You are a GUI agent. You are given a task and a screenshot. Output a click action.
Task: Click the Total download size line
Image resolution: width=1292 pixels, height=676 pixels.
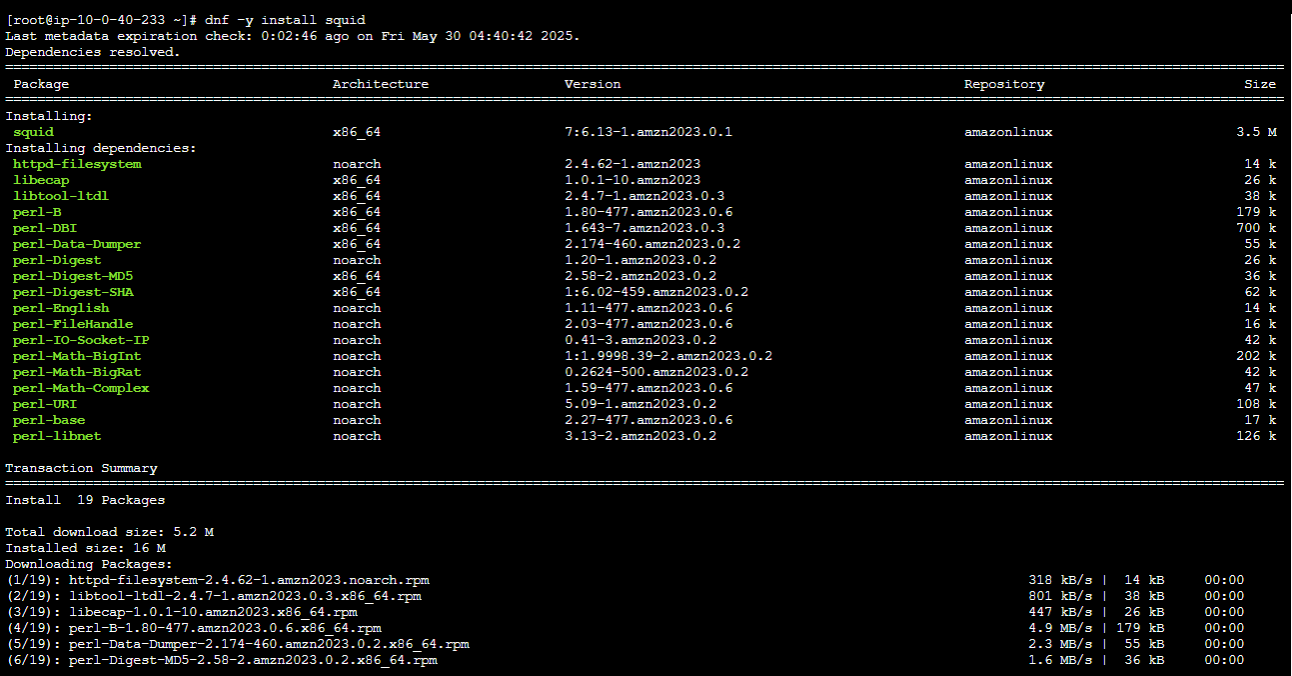[x=109, y=532]
